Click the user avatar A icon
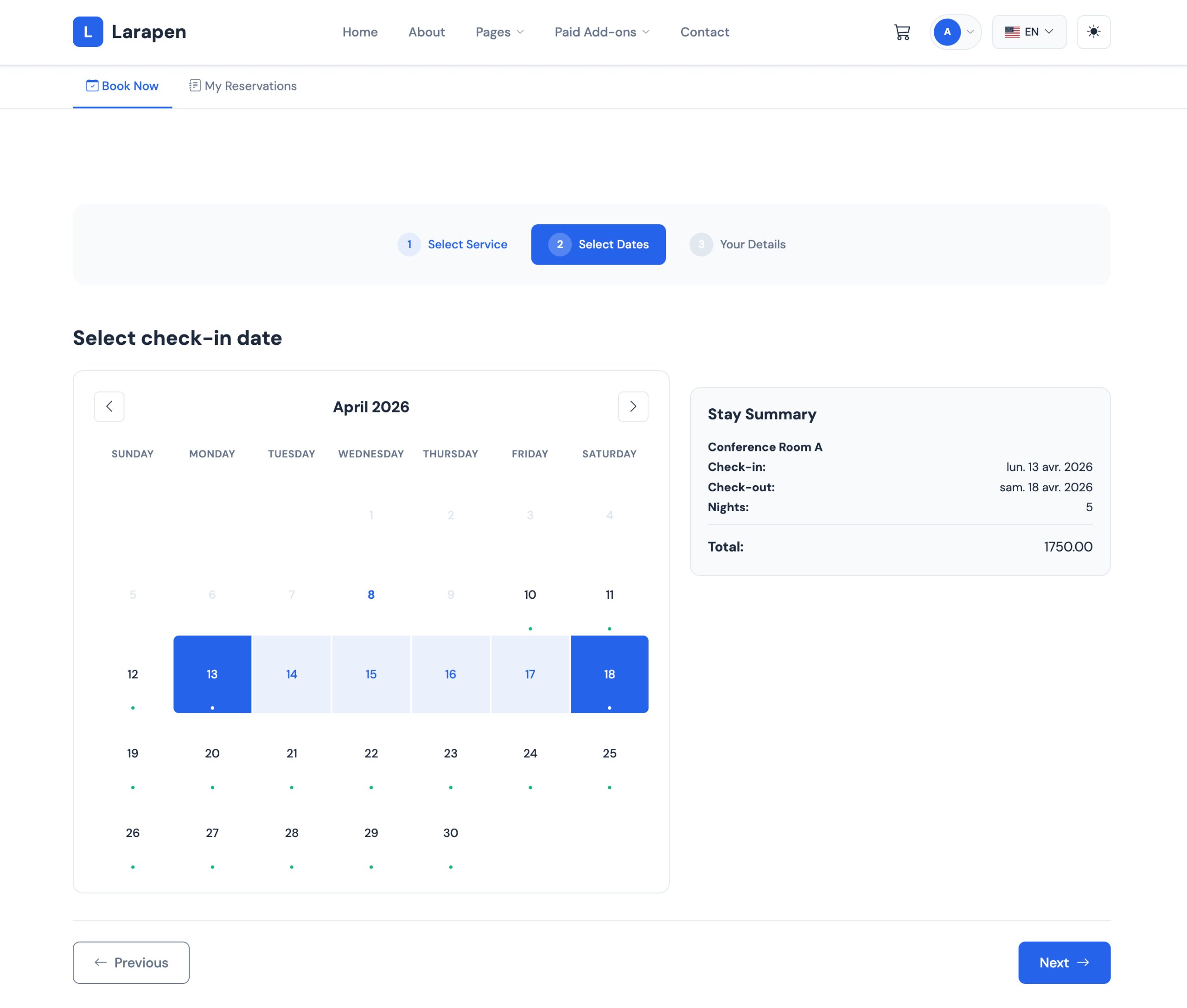Viewport: 1187px width, 1008px height. (x=947, y=32)
